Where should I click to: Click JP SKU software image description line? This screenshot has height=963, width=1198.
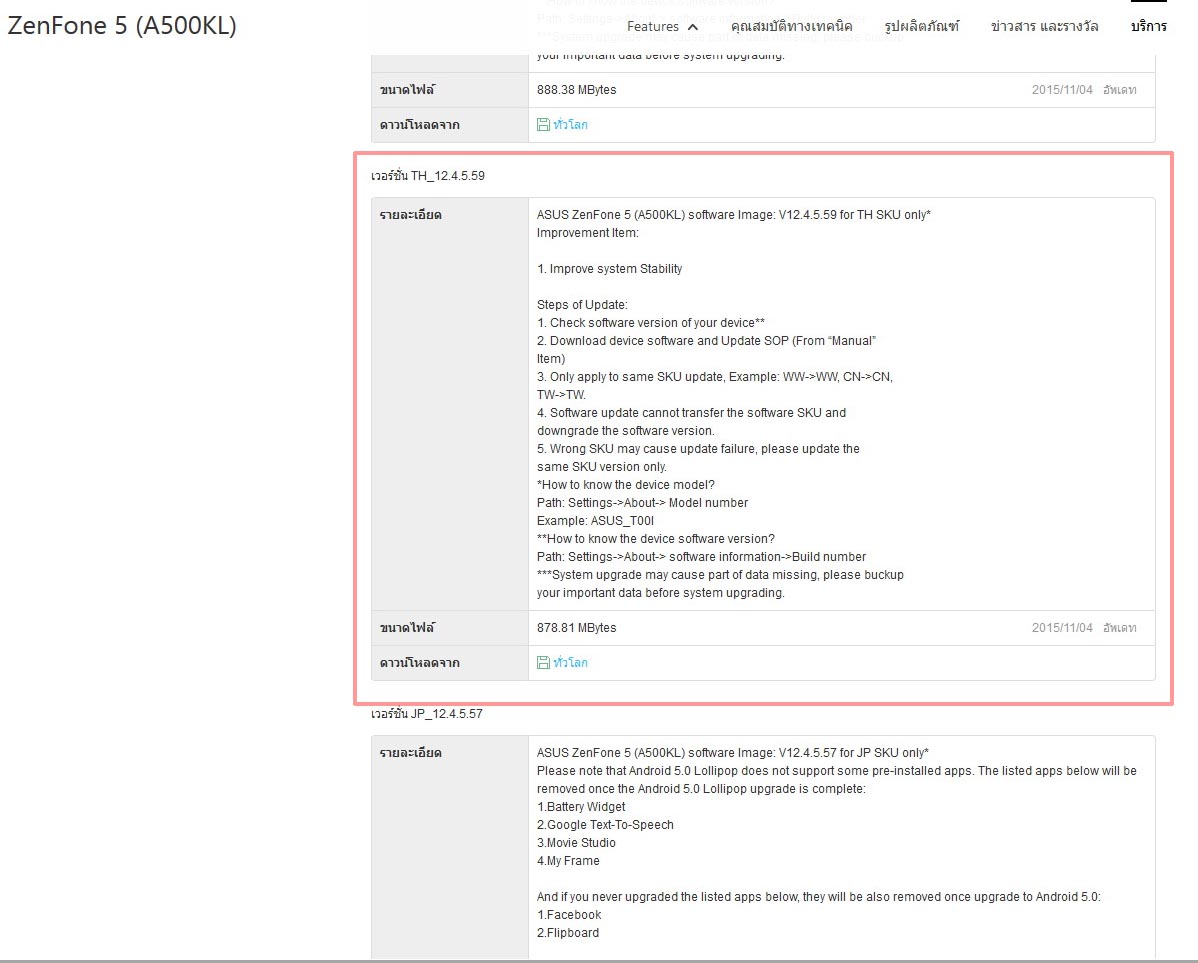coord(733,753)
